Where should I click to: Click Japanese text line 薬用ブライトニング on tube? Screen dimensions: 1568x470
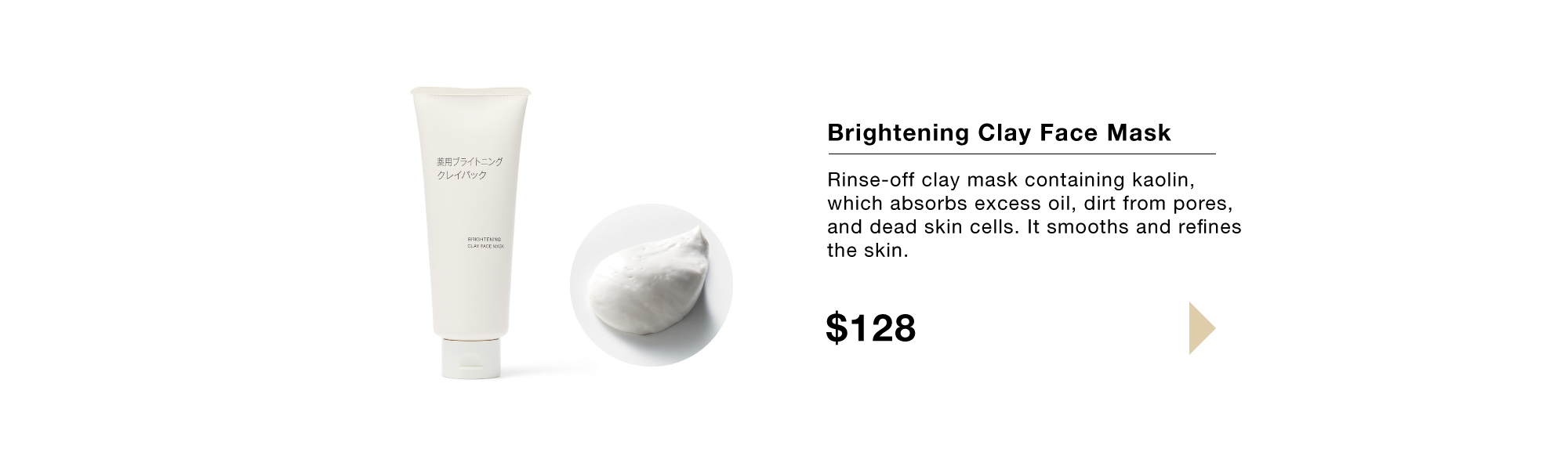click(470, 161)
